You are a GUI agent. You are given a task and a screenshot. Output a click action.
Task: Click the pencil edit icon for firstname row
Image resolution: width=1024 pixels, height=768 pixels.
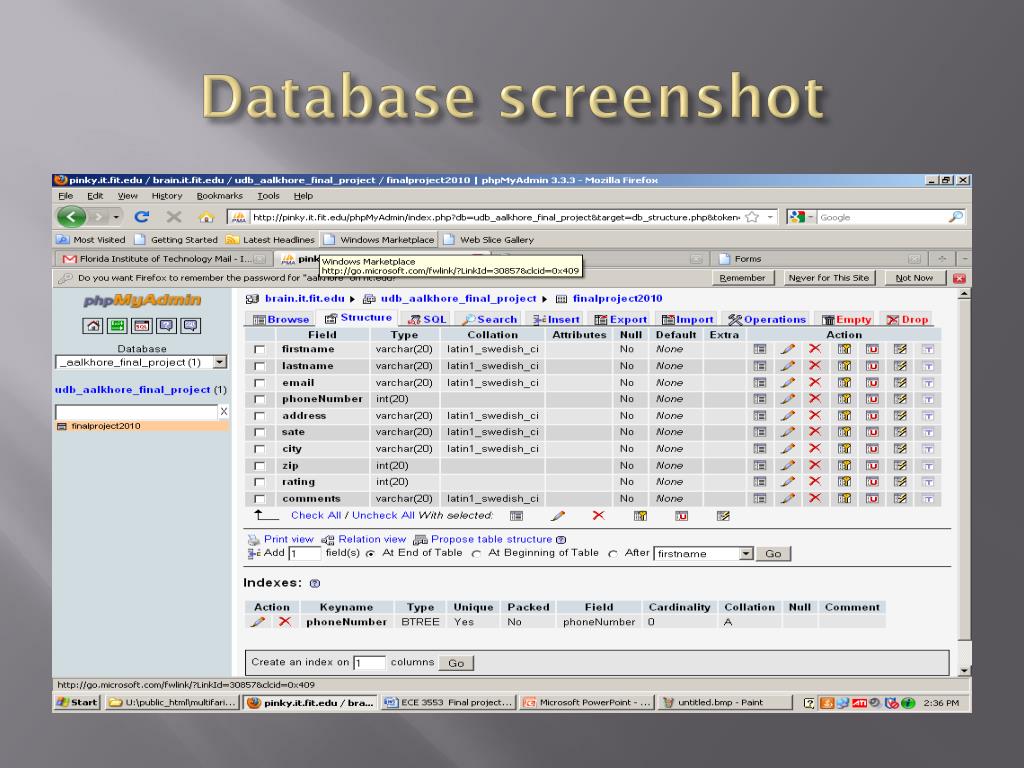[x=788, y=349]
